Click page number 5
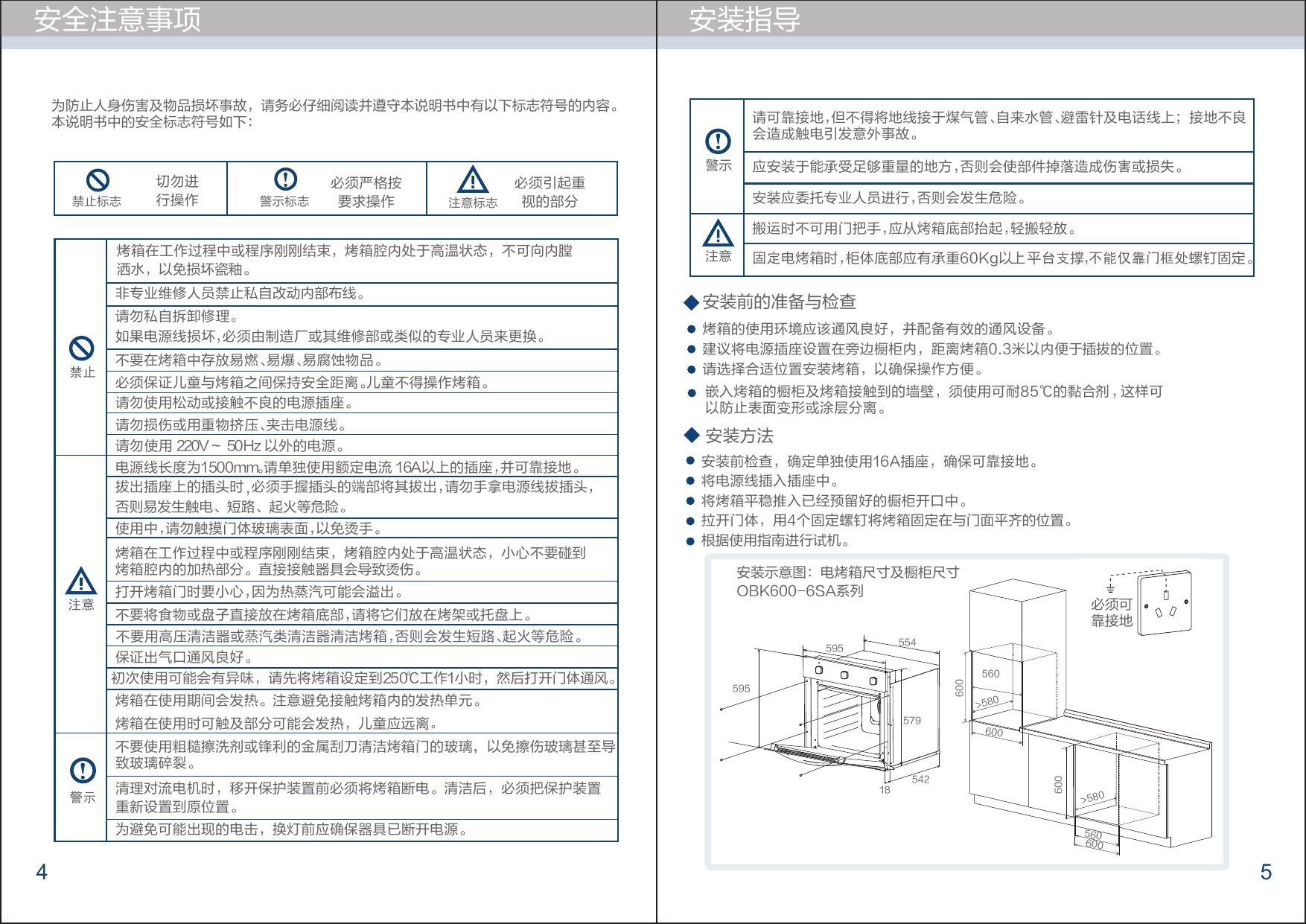This screenshot has height=924, width=1306. 1266,872
